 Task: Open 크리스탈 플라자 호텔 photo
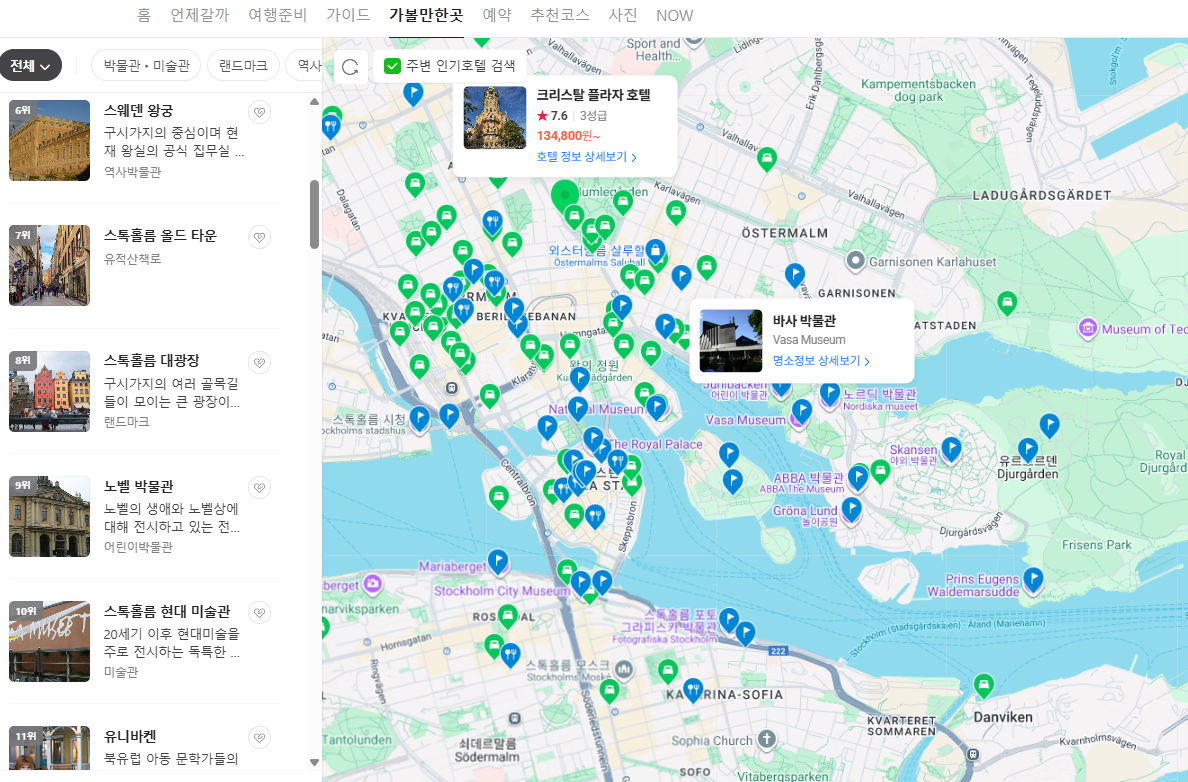click(495, 117)
